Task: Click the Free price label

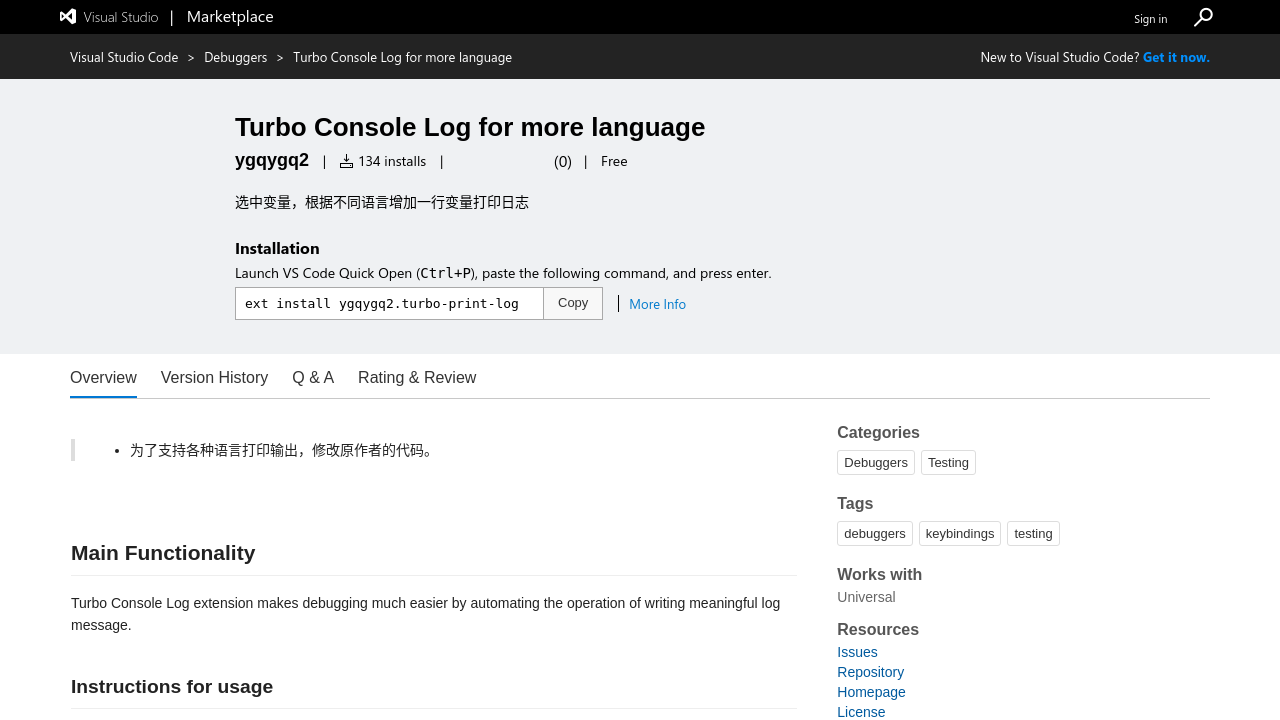Action: (614, 161)
